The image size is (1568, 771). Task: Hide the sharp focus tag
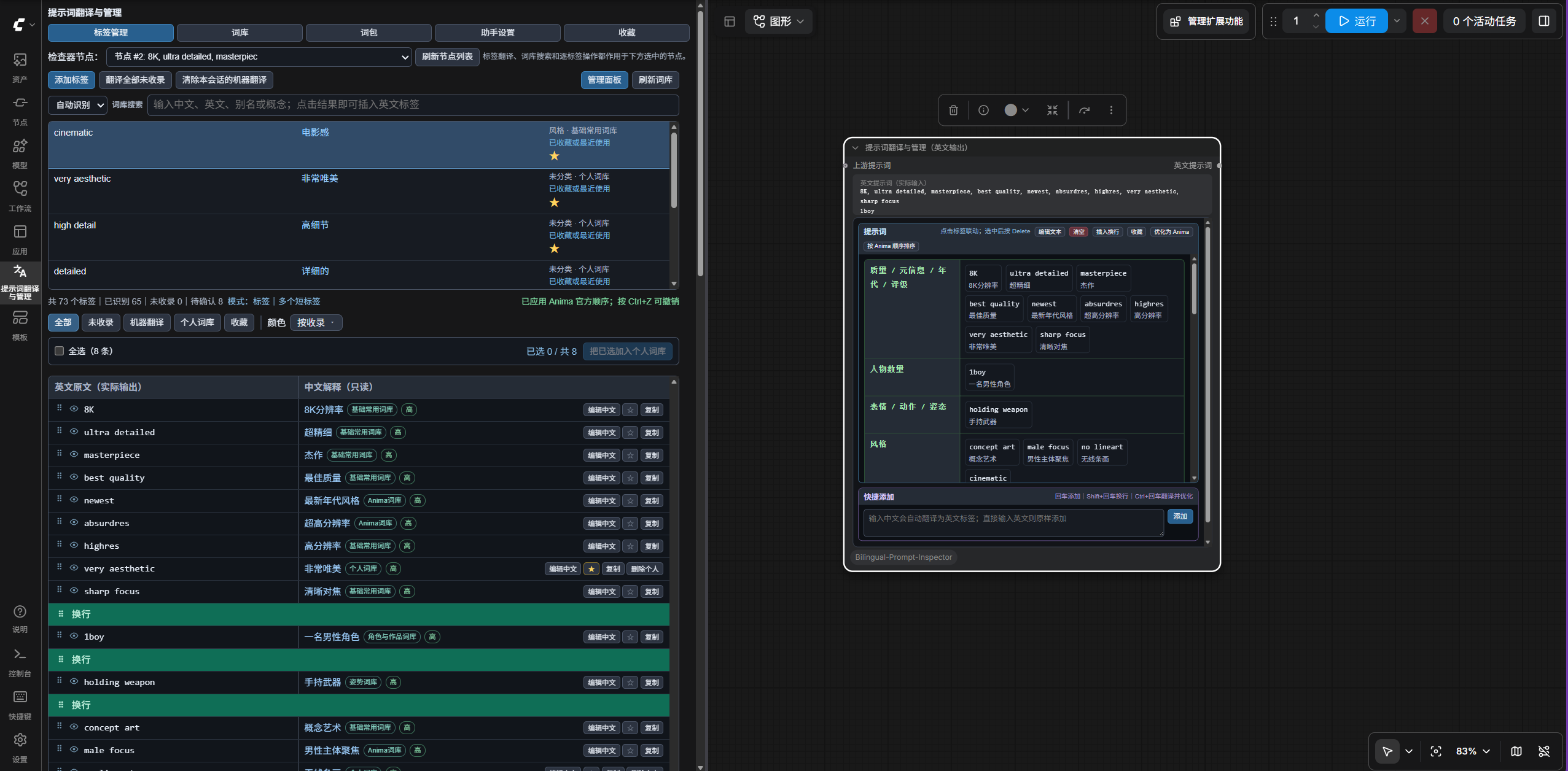[74, 591]
